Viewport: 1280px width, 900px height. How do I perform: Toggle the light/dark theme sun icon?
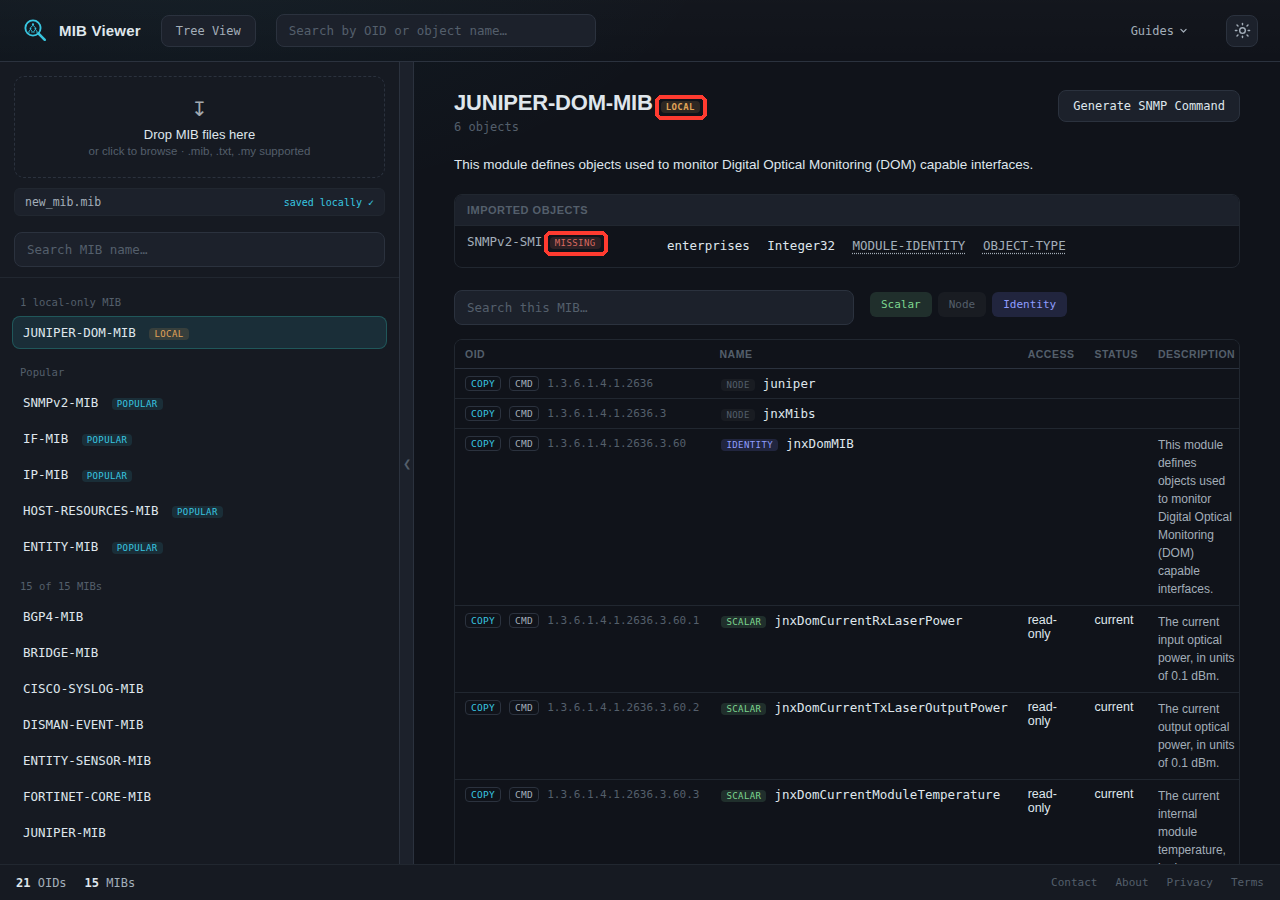[1242, 31]
